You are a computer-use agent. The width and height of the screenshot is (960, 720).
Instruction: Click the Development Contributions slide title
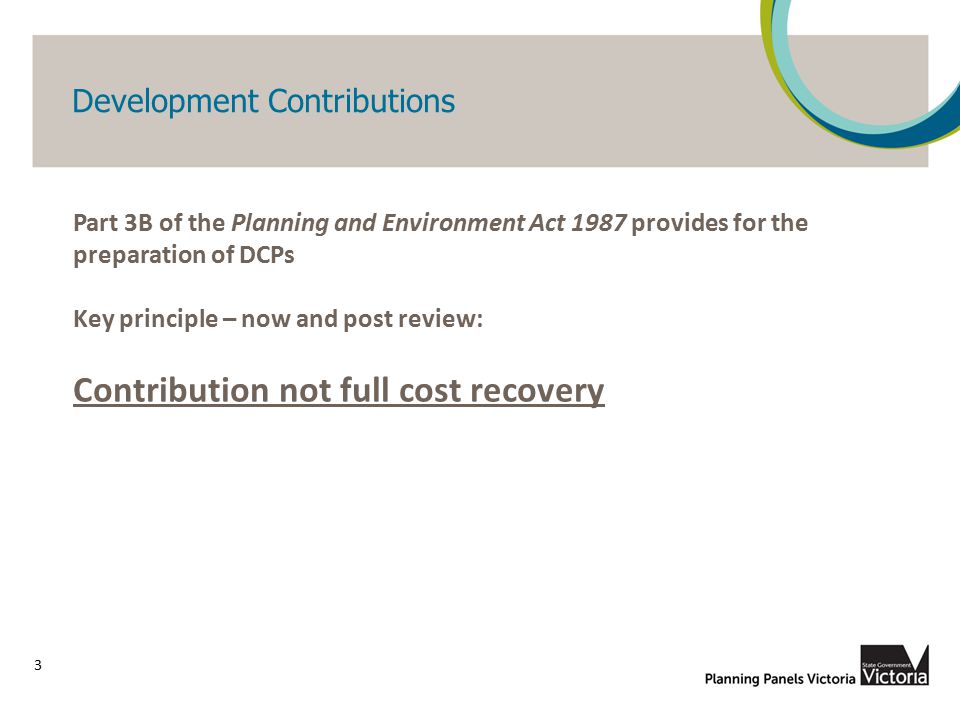[x=263, y=101]
